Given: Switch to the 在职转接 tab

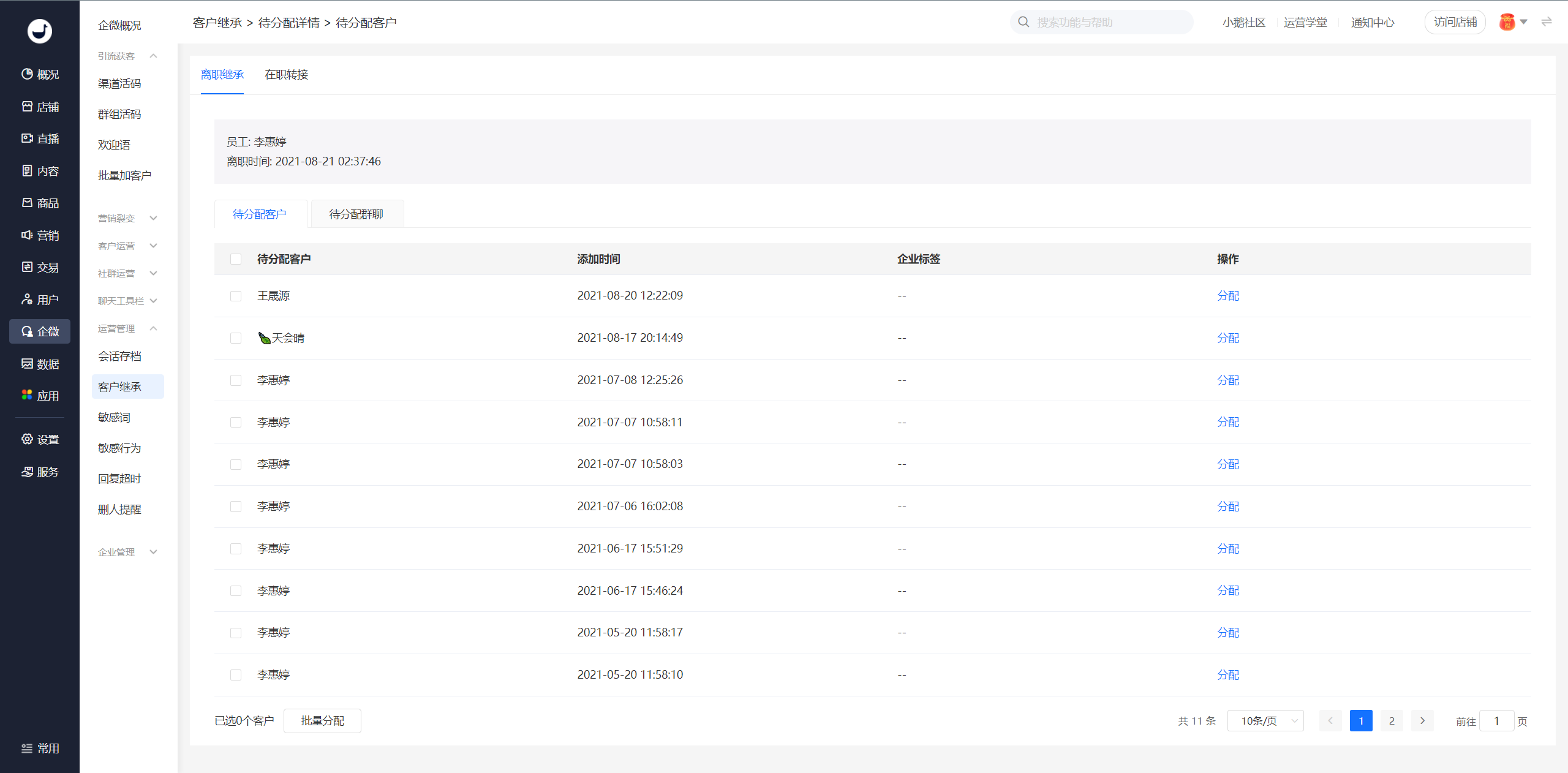Looking at the screenshot, I should coord(286,75).
